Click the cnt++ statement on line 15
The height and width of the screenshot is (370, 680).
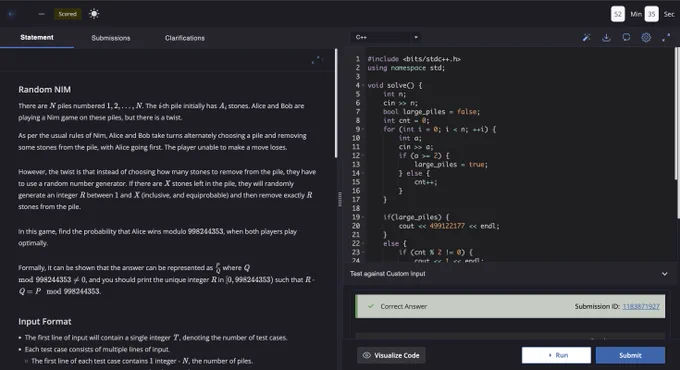point(426,182)
